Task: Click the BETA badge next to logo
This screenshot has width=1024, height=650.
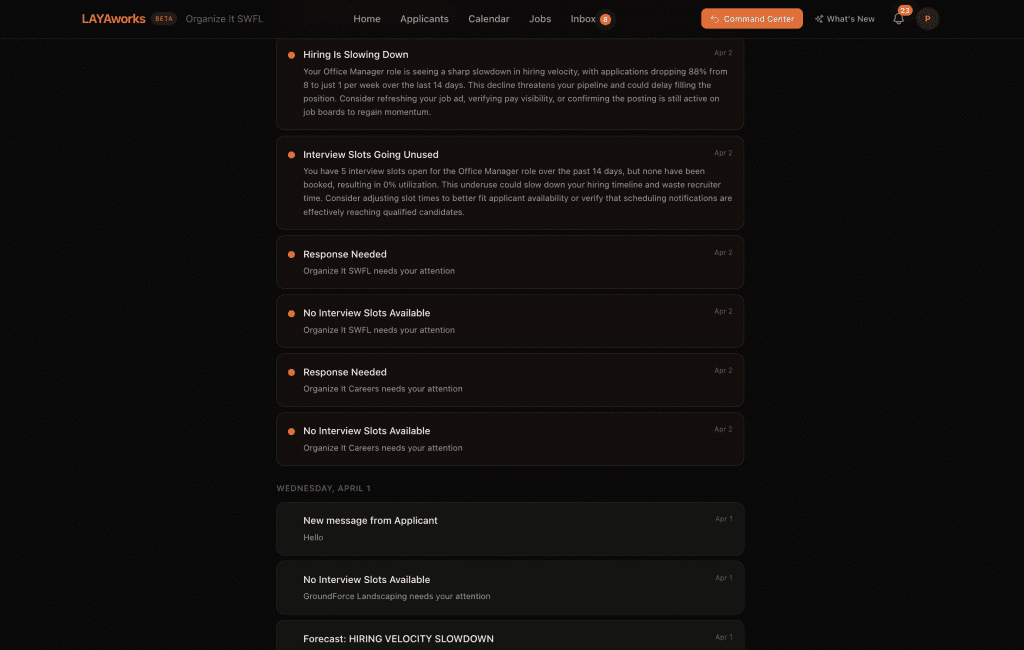Action: (x=164, y=19)
